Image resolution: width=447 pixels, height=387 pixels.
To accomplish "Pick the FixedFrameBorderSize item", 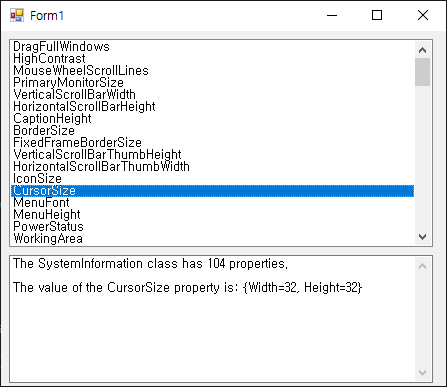I will tap(212, 143).
